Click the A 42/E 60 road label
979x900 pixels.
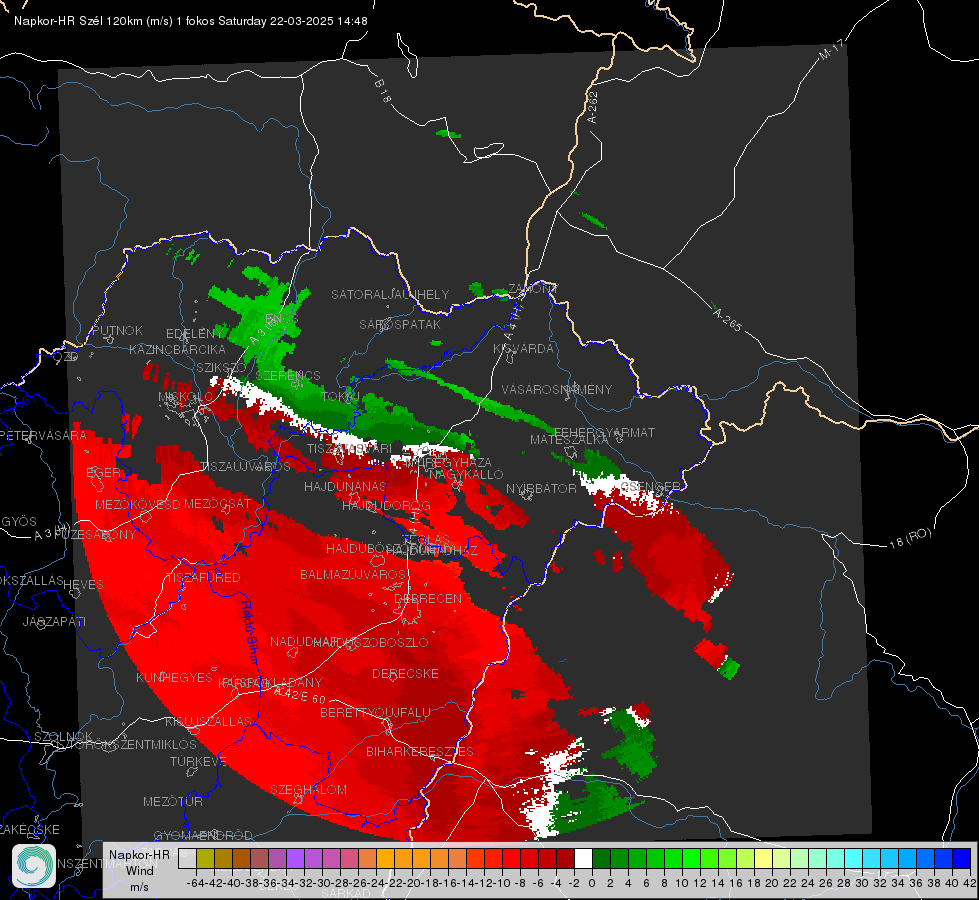click(301, 696)
